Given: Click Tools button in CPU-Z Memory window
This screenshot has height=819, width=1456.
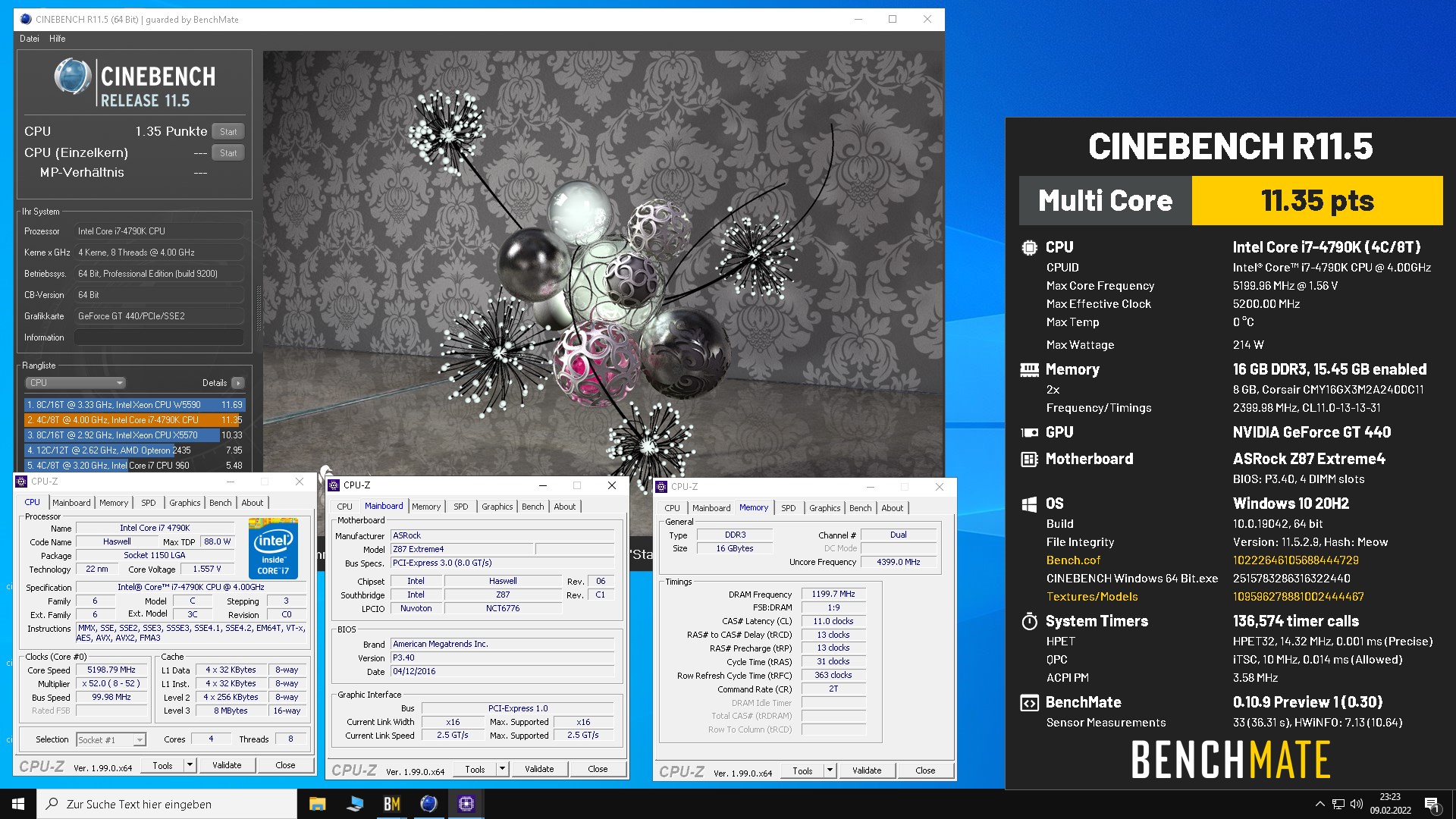Looking at the screenshot, I should click(802, 770).
